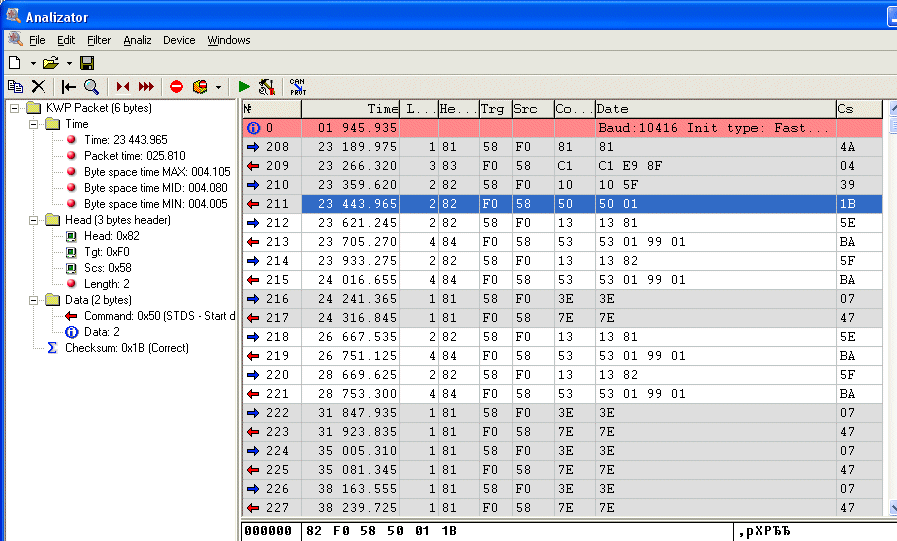Click the red triple arrows icon

(146, 87)
